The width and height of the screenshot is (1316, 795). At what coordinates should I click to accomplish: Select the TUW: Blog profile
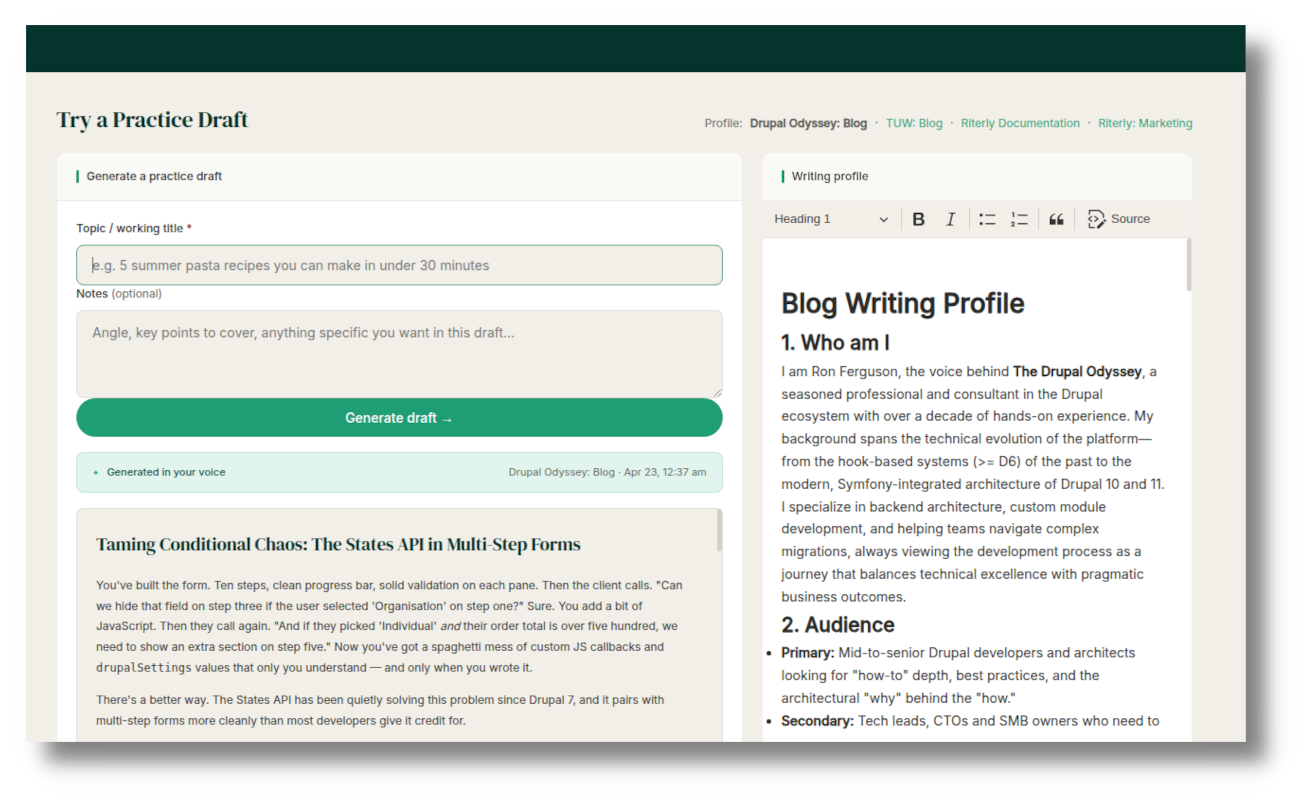point(914,124)
